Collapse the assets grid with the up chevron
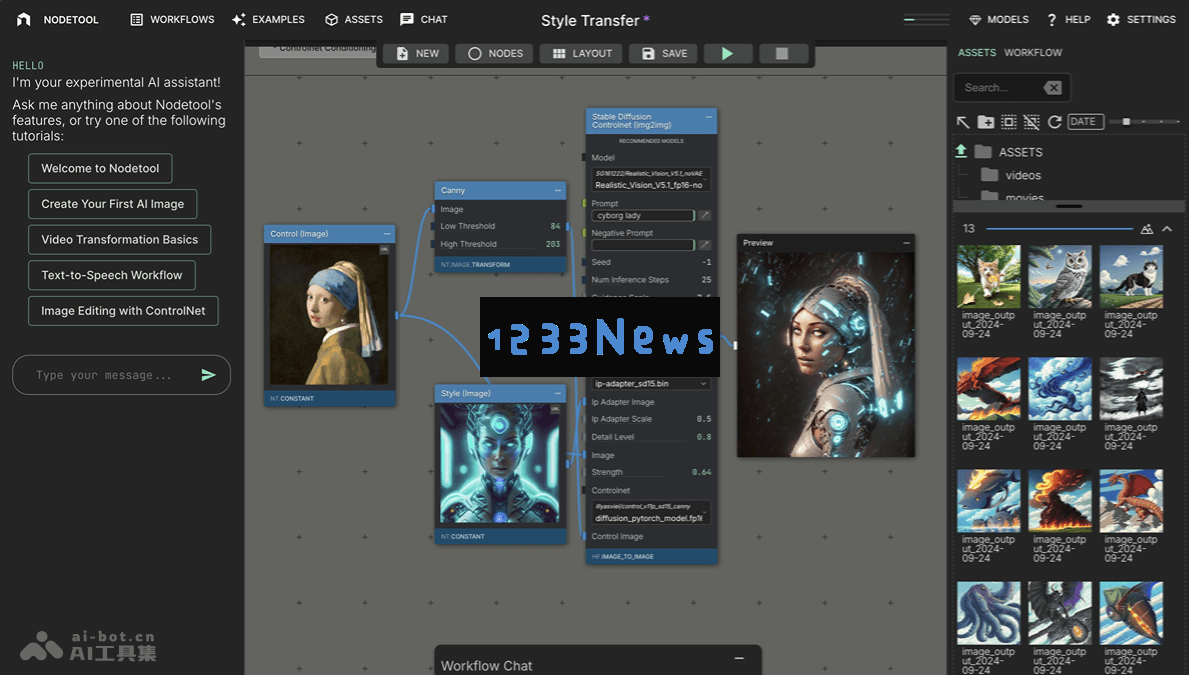Screen dimensions: 1200x675 click(x=1167, y=229)
